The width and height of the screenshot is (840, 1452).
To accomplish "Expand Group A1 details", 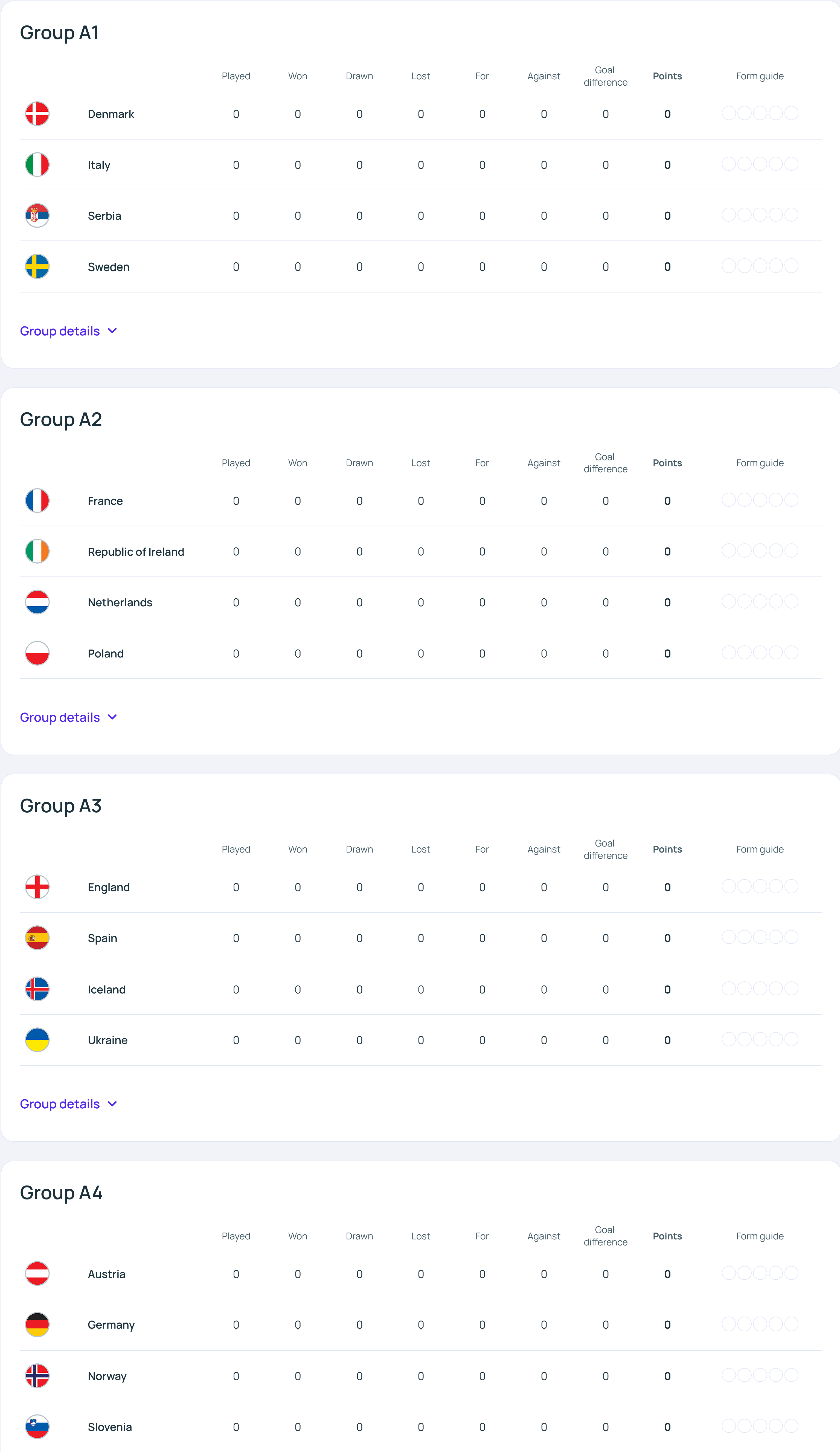I will (68, 331).
